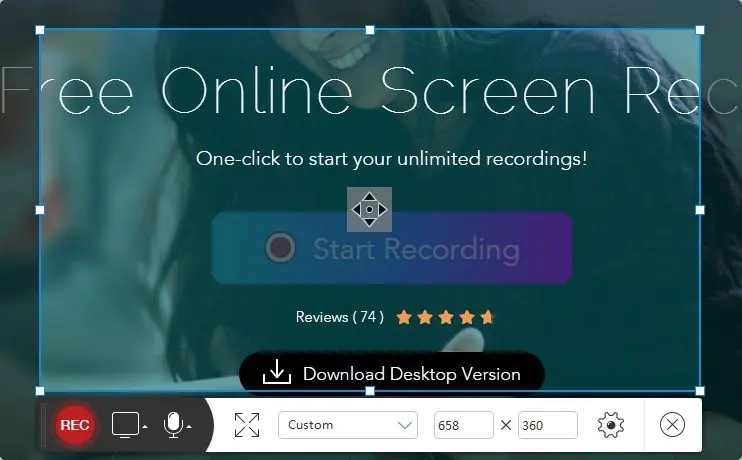Click the bottom-right corner selection handle

coord(700,391)
